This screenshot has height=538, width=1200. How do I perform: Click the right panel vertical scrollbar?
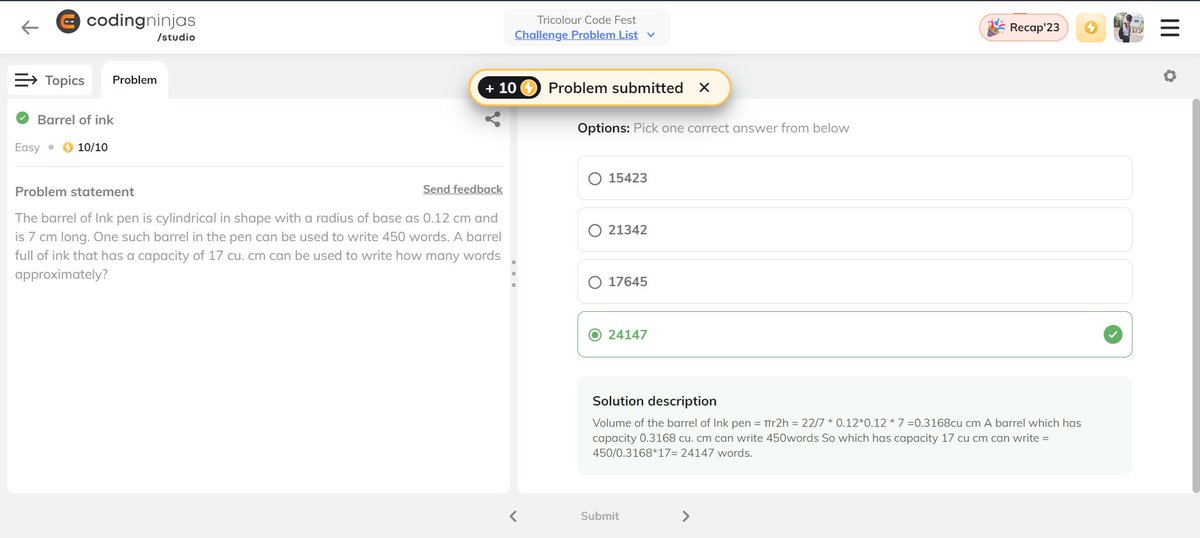(x=1195, y=295)
